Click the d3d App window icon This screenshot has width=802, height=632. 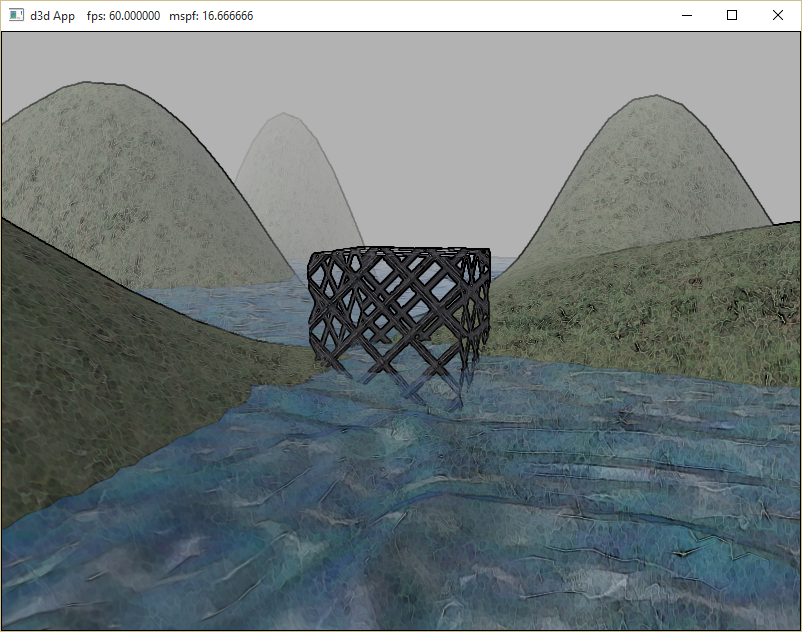(x=16, y=15)
